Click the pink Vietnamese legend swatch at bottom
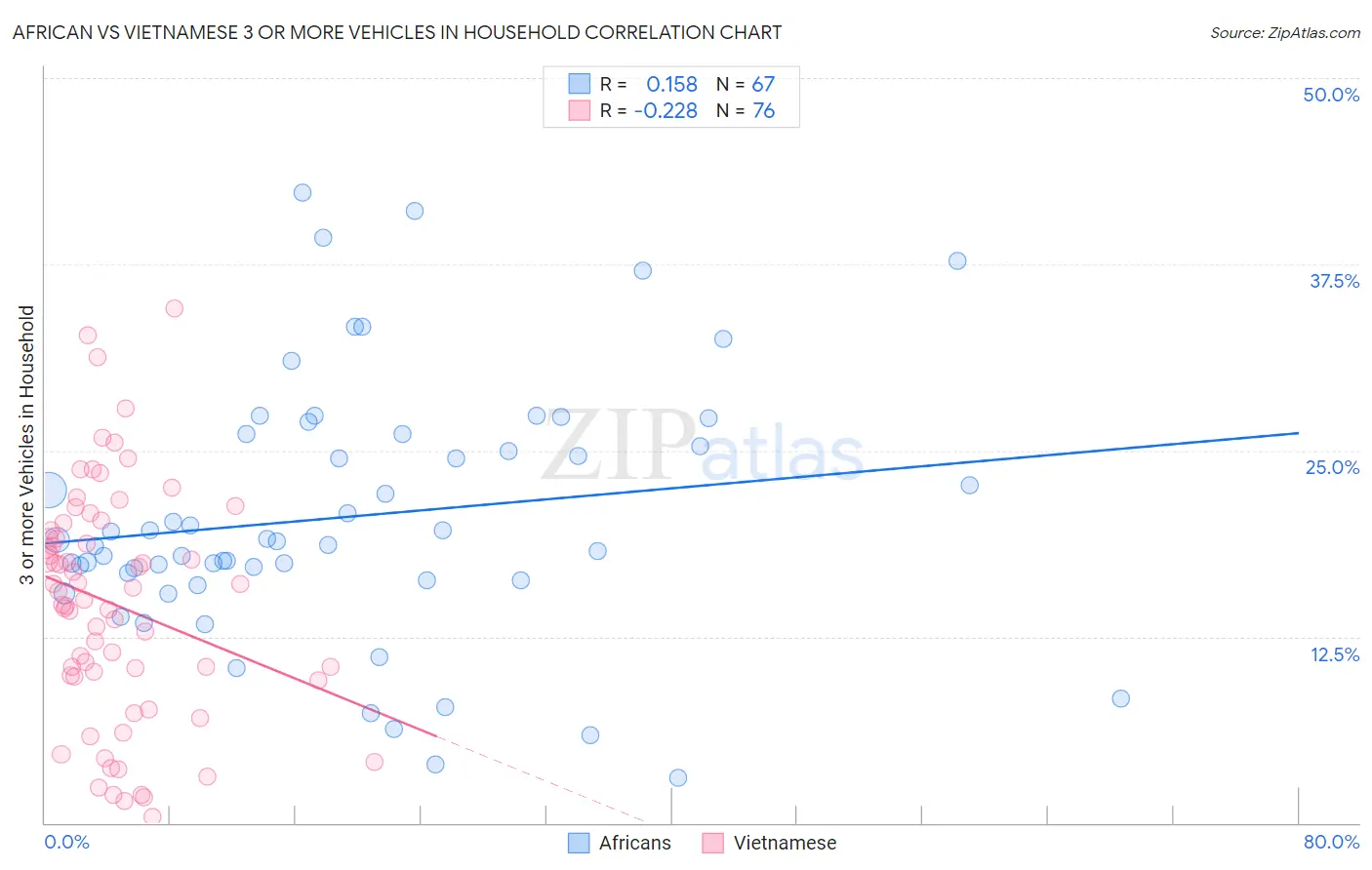 (x=712, y=843)
